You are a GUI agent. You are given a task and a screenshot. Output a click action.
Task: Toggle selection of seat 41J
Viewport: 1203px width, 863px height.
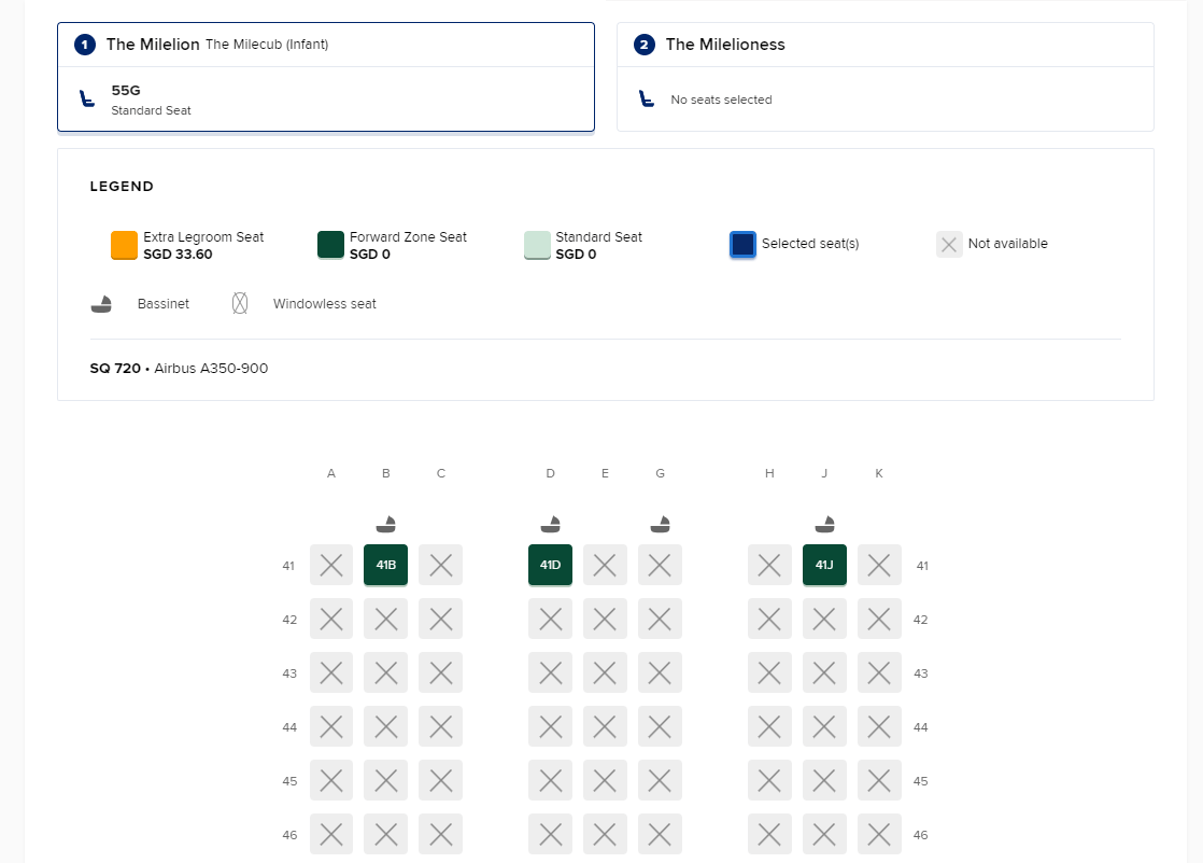coord(824,564)
